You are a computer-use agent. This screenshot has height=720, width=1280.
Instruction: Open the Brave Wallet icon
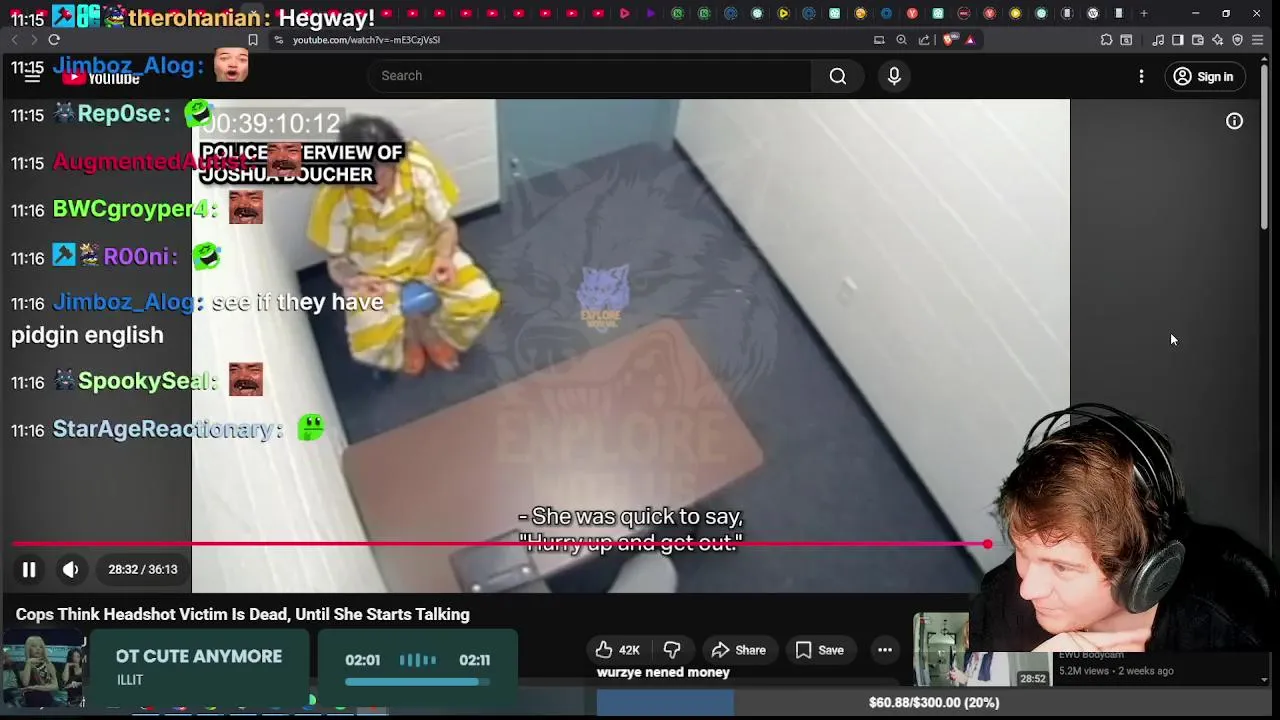click(x=1198, y=40)
